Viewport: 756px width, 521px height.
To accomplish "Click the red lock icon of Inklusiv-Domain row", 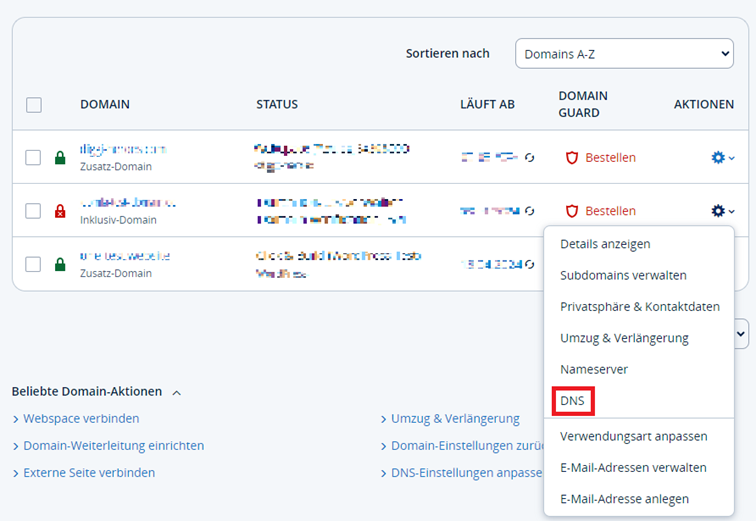I will 60,211.
